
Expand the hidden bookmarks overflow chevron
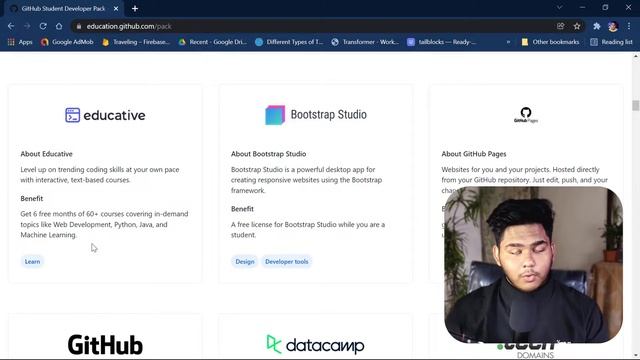pyautogui.click(x=508, y=42)
